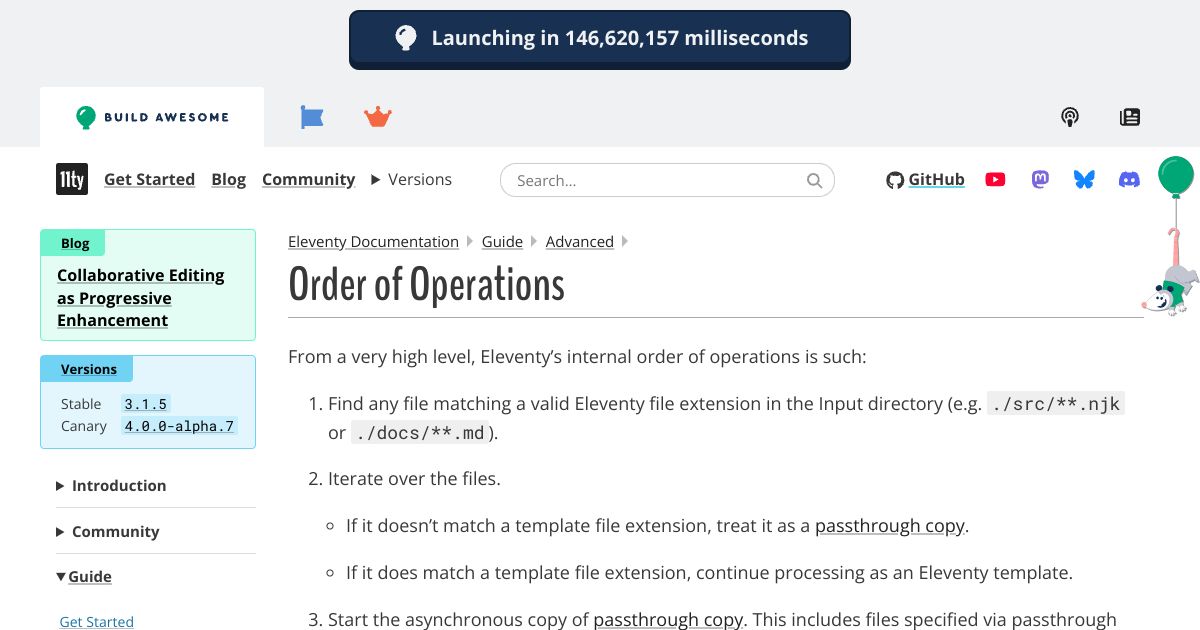Open the podcast icon in the top bar
1200x630 pixels.
click(1070, 117)
